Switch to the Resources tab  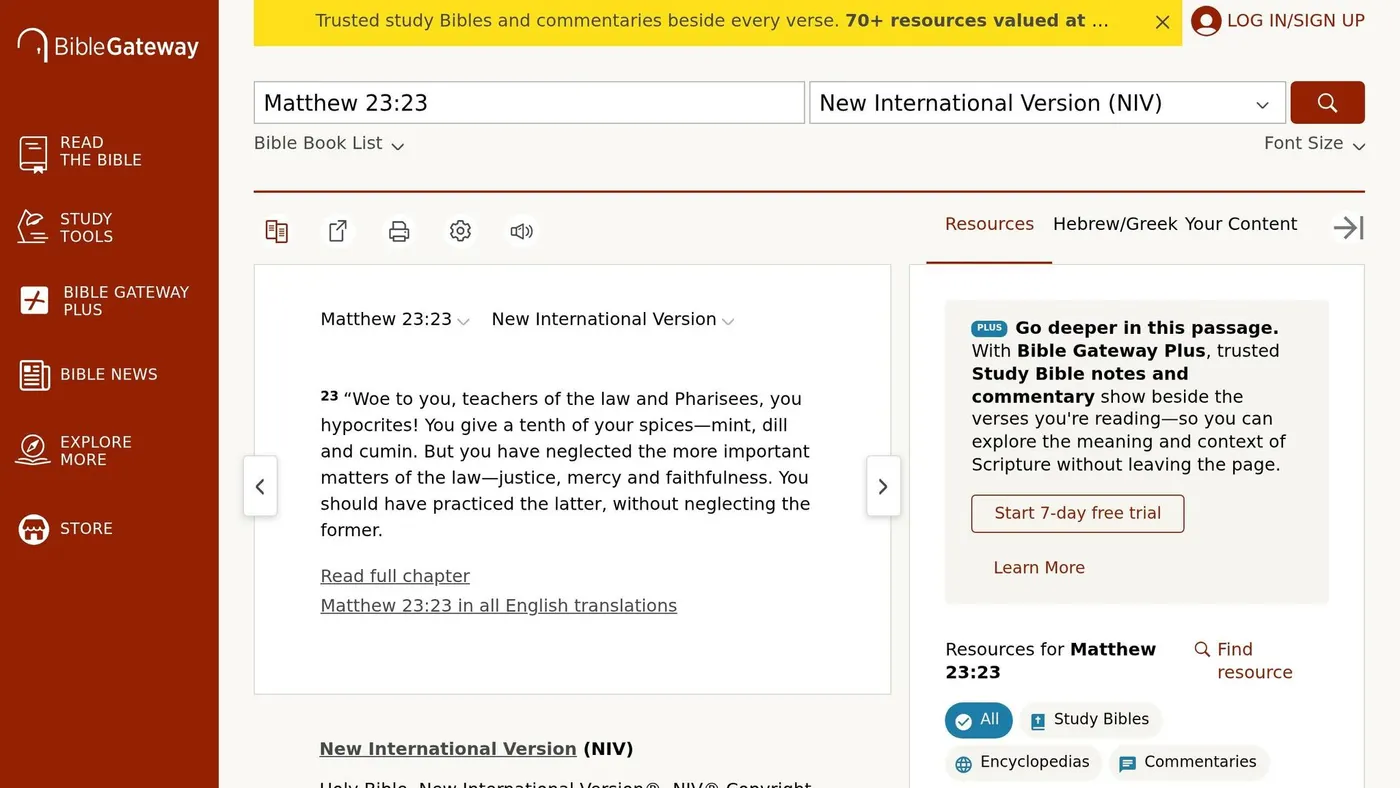click(x=989, y=225)
